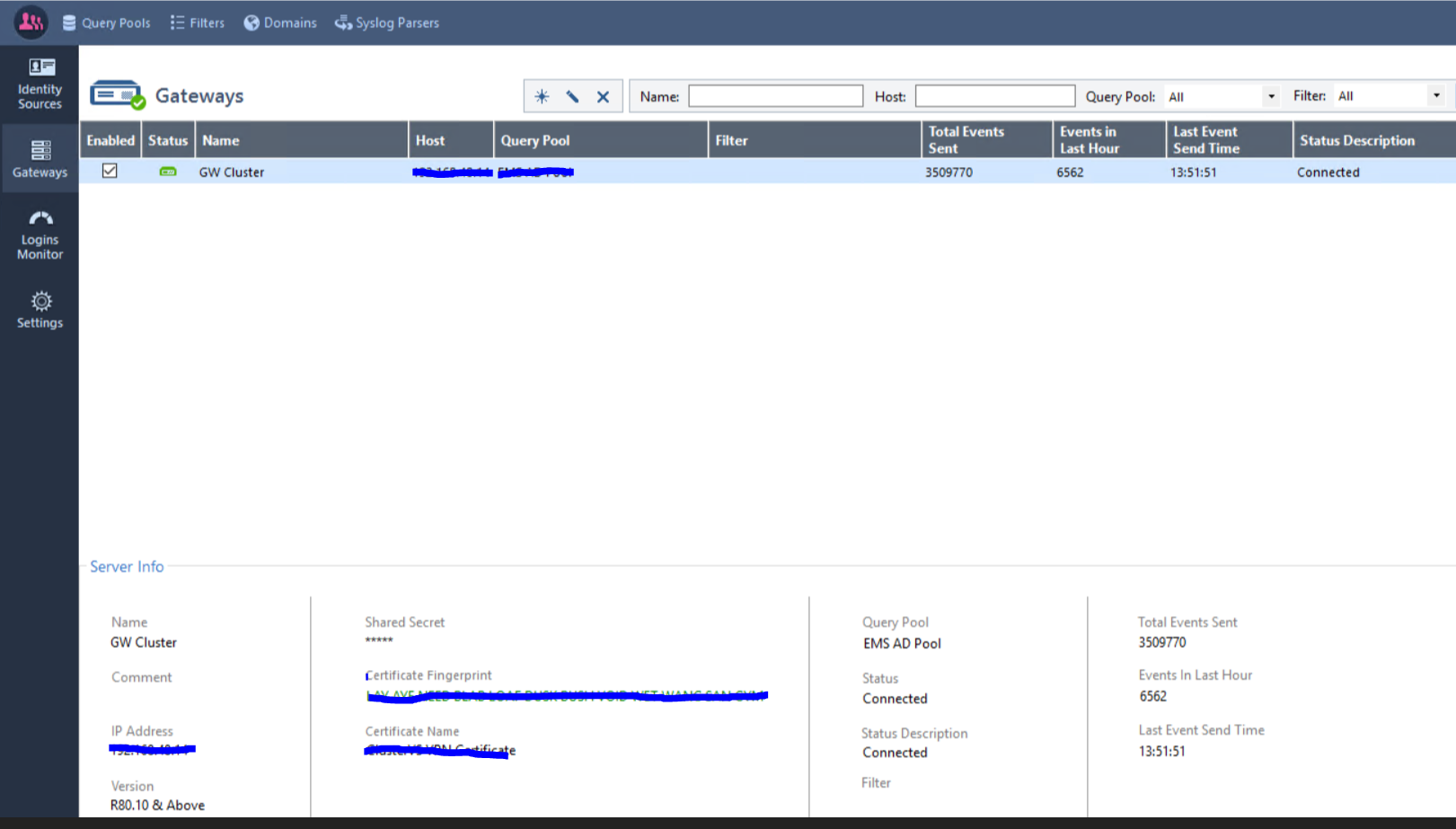
Task: Click inside the Name search field
Action: (x=775, y=95)
